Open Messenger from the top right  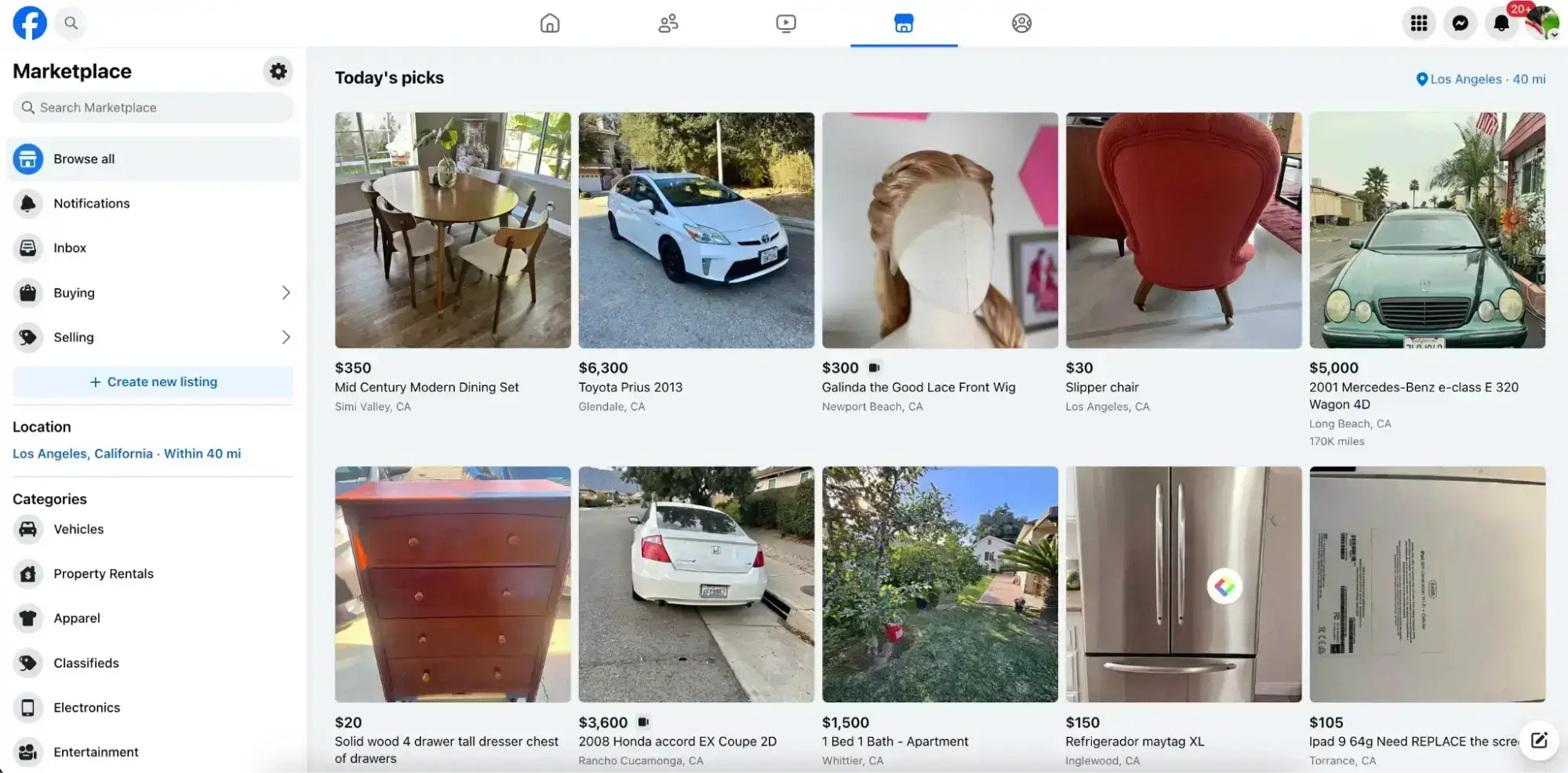[1460, 23]
